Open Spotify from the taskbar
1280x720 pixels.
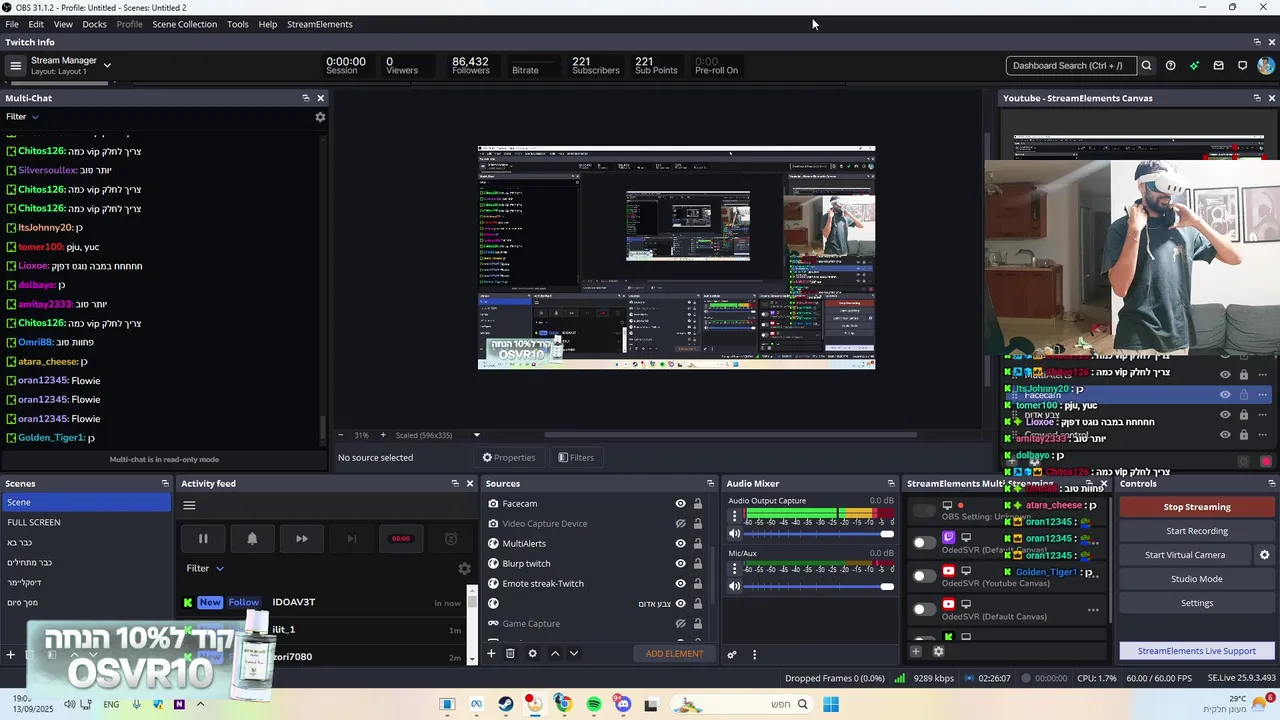594,704
